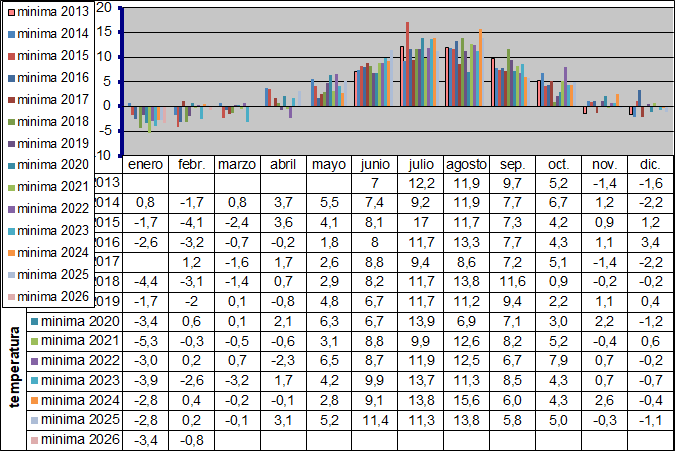This screenshot has height=451, width=675.
Task: Click the 'minima 2025' table row label
Action: click(75, 420)
